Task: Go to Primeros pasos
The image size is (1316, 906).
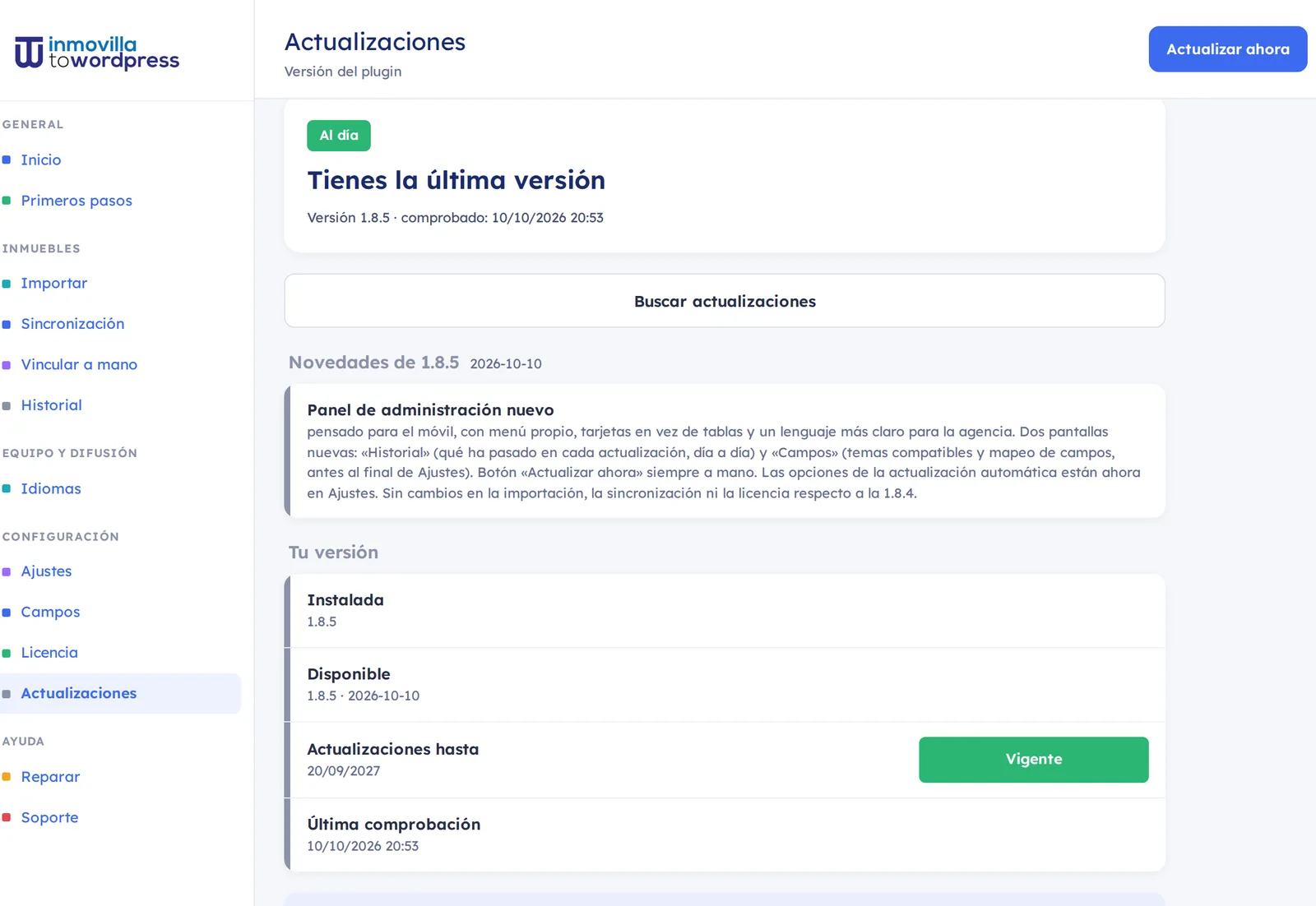Action: click(76, 201)
